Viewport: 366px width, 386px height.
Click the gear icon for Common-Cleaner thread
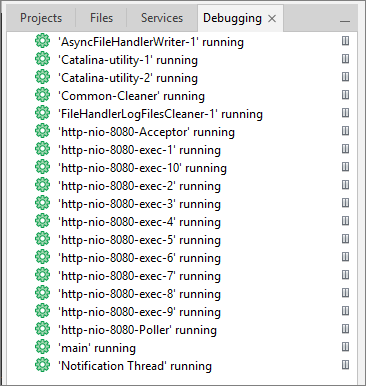[42, 96]
